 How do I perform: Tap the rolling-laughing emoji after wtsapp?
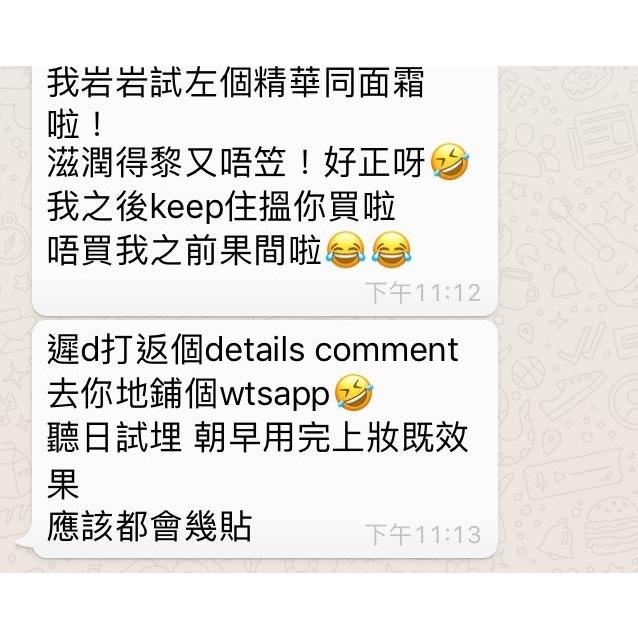pos(353,393)
